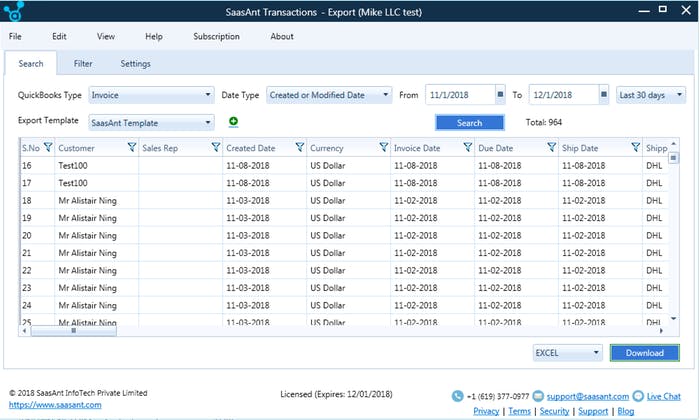This screenshot has height=420, width=700.
Task: Expand the Last 30 days dropdown
Action: [x=679, y=95]
